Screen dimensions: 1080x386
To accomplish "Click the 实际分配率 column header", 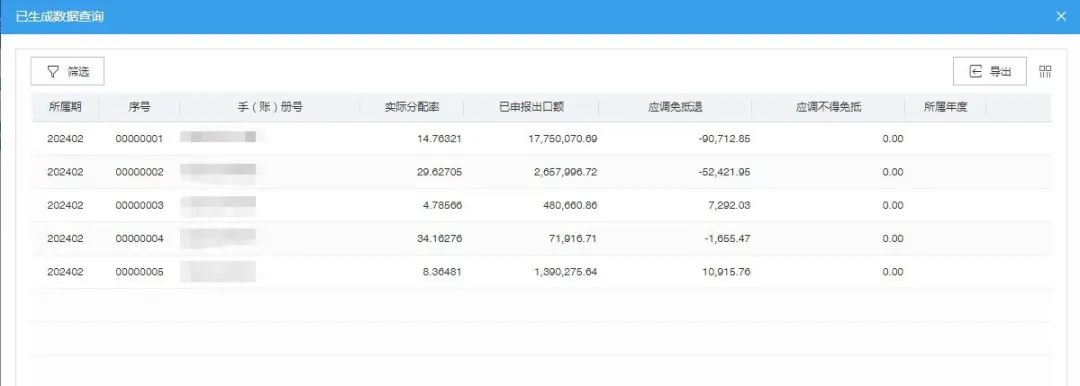I will pos(412,108).
